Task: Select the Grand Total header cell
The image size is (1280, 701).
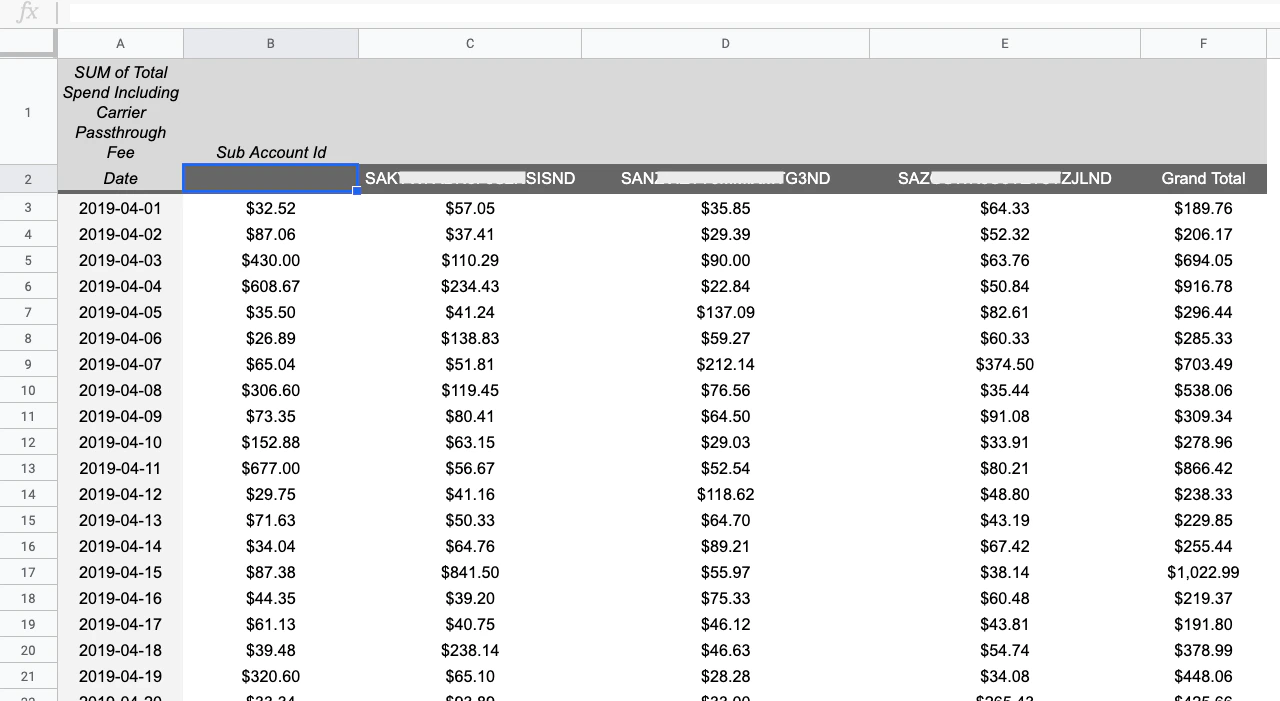Action: click(1203, 178)
